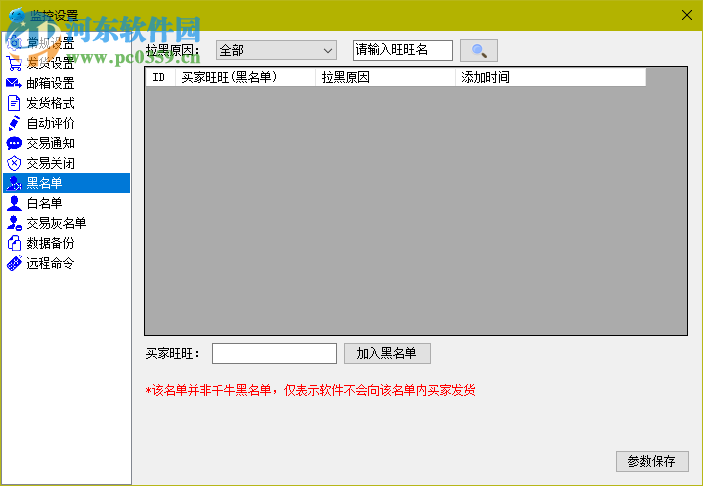Click the 拉黑原因 column header

[386, 77]
